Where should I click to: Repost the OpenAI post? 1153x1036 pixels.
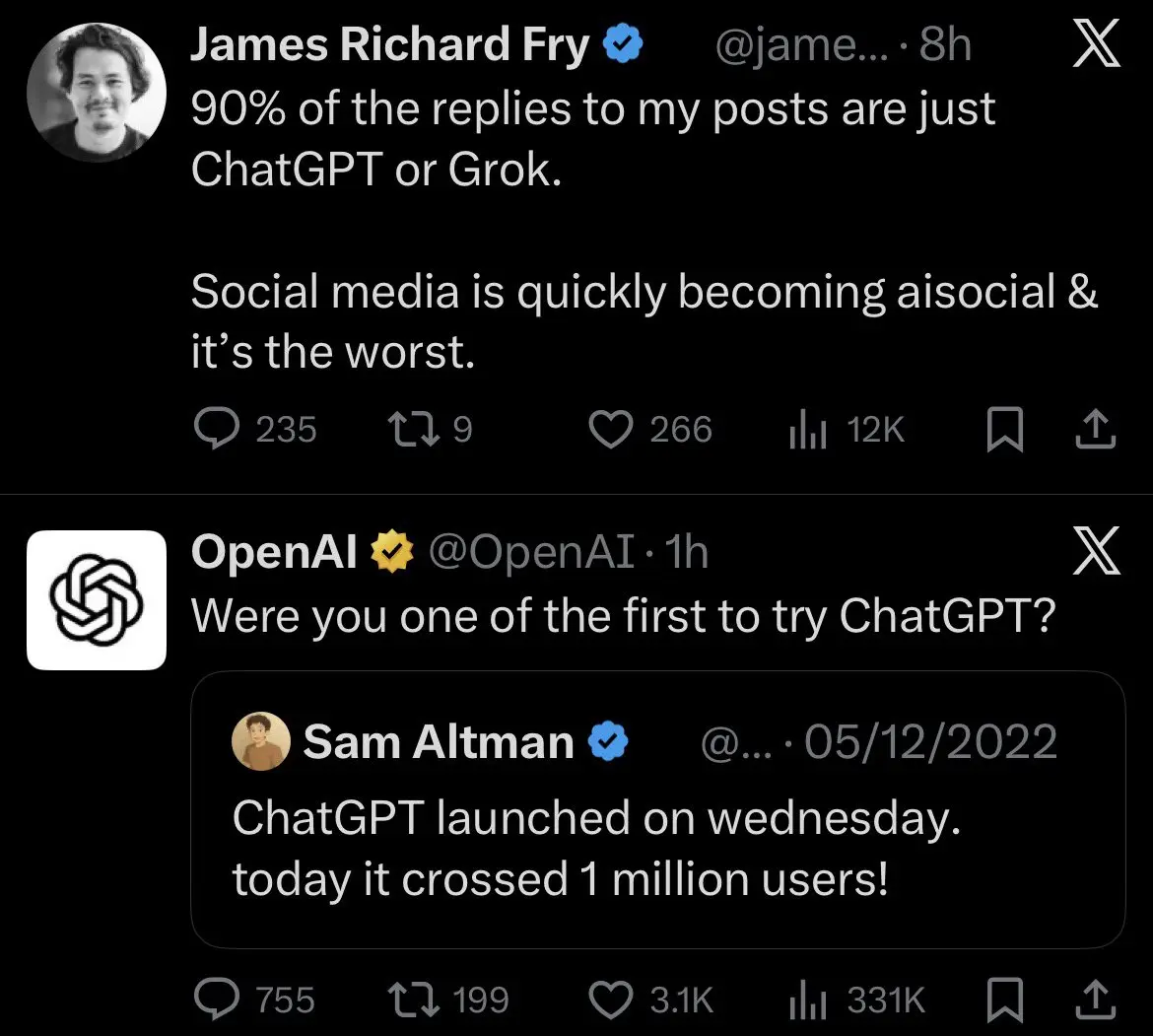(x=406, y=1001)
